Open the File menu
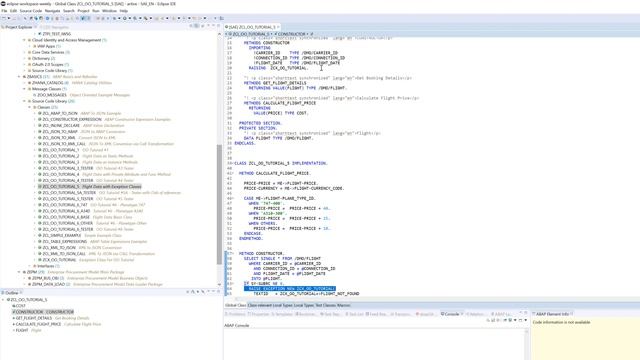640x360 pixels. click(x=4, y=11)
